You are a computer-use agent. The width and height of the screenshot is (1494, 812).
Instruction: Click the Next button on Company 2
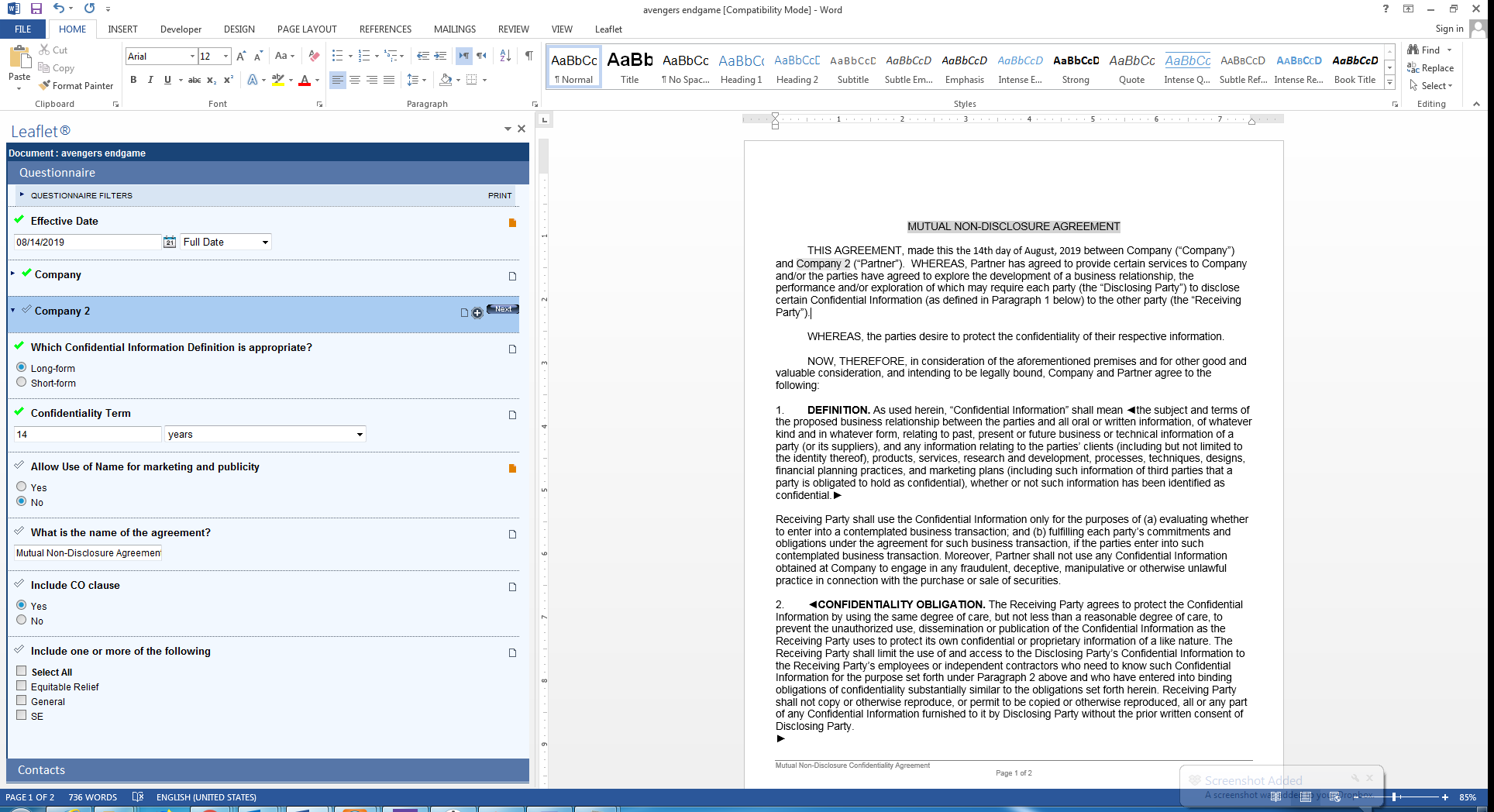[x=503, y=309]
